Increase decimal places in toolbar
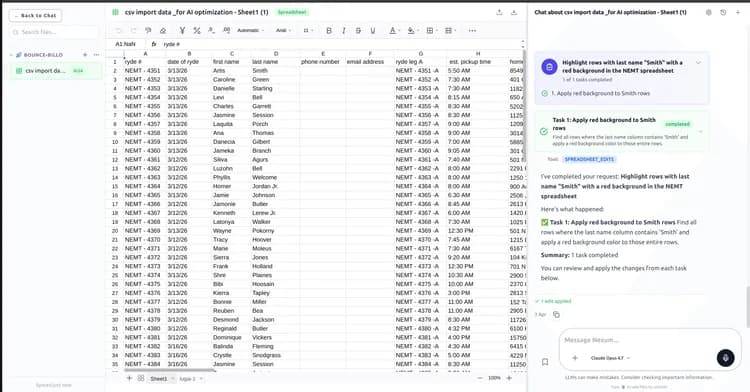The image size is (750, 392). 226,31
